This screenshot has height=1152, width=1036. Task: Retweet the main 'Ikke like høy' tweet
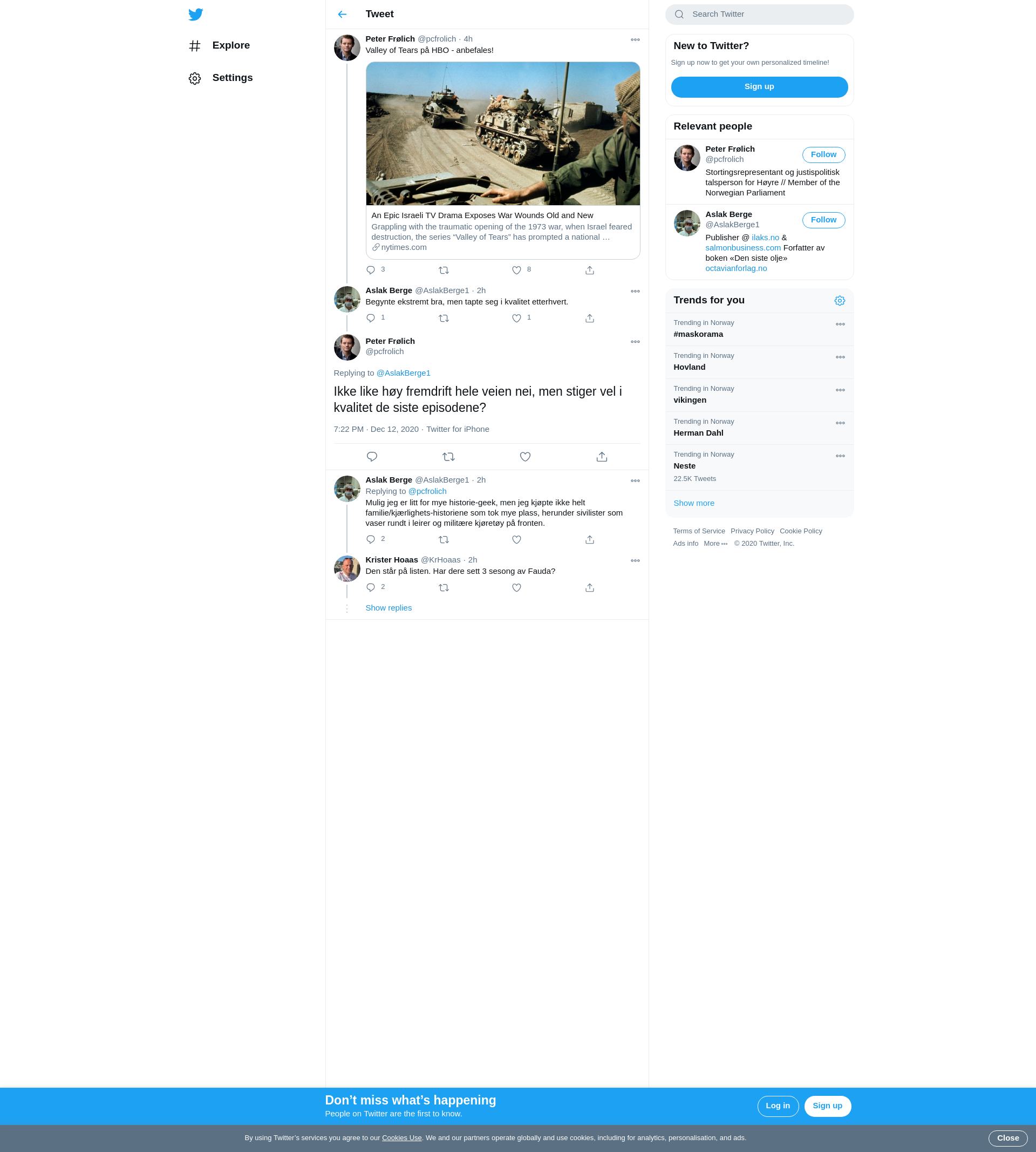point(448,457)
